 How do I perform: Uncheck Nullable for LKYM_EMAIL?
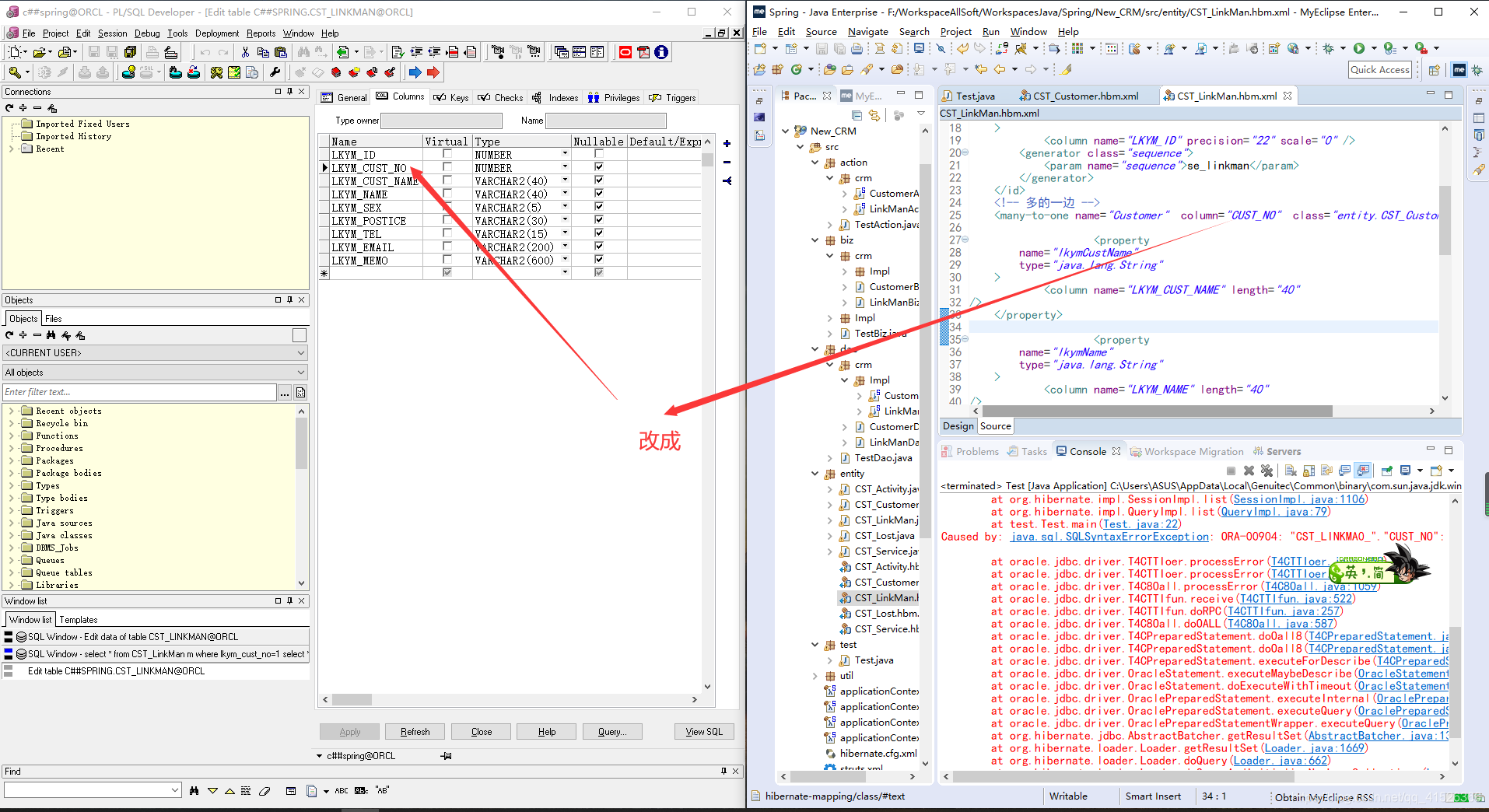[598, 247]
